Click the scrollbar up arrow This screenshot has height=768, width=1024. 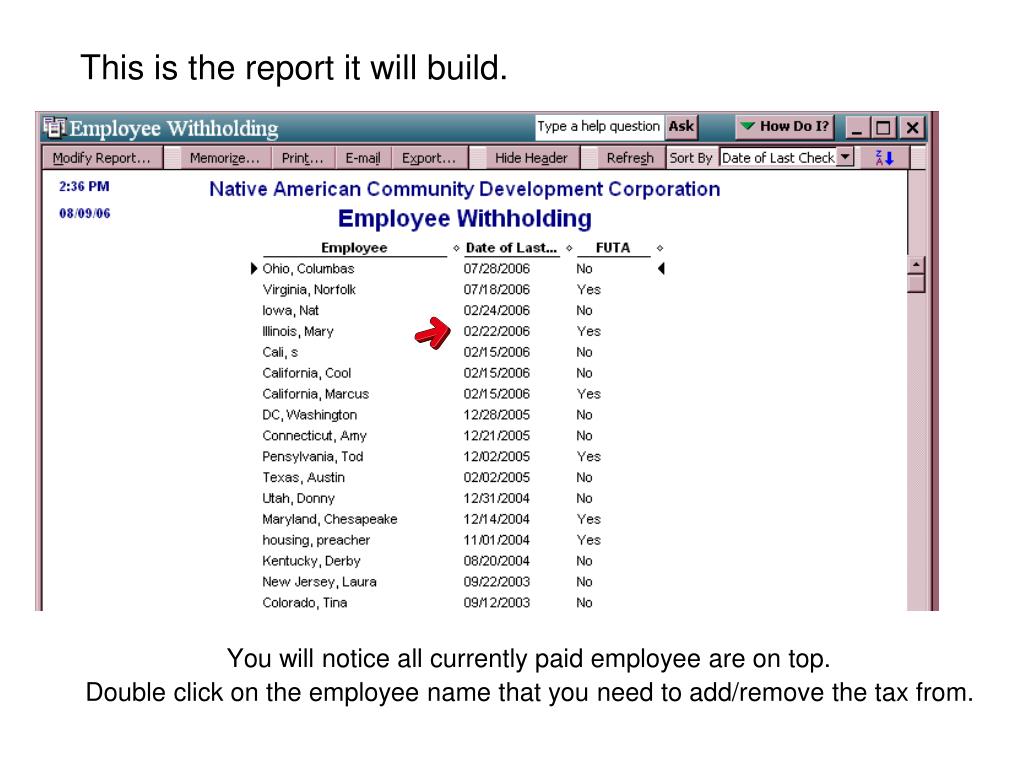(916, 265)
